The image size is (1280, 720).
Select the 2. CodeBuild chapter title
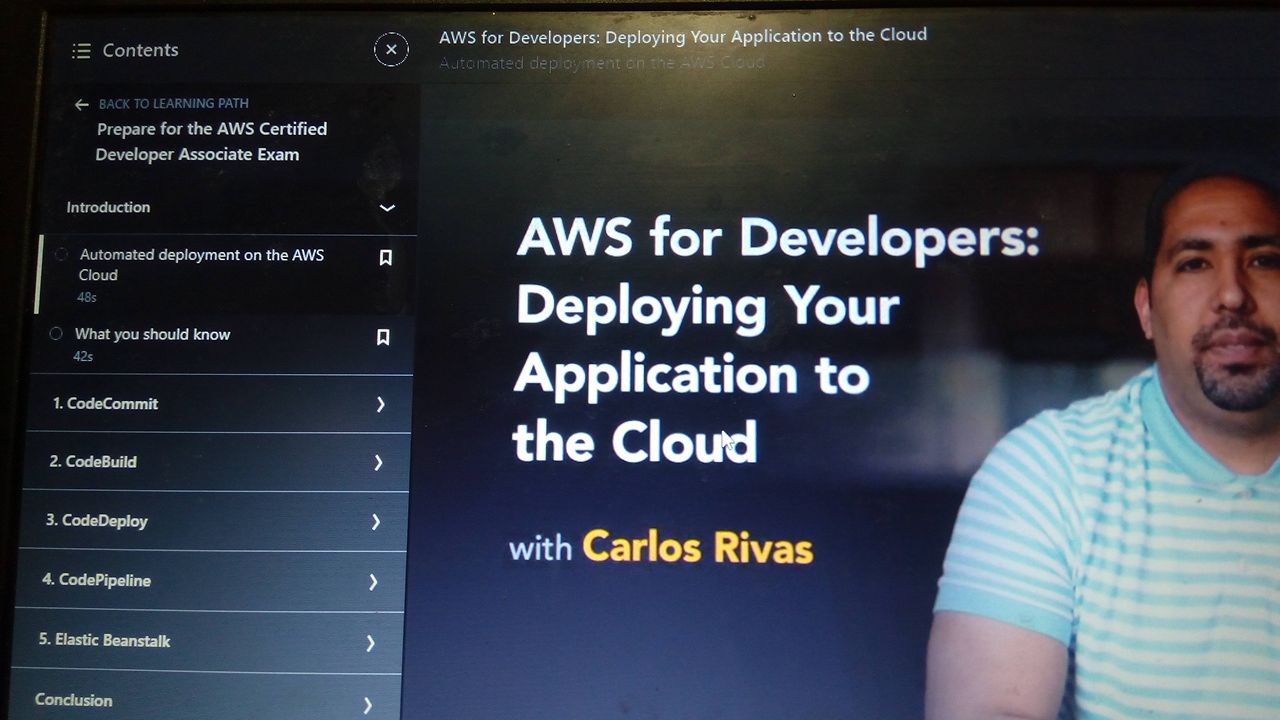click(93, 461)
